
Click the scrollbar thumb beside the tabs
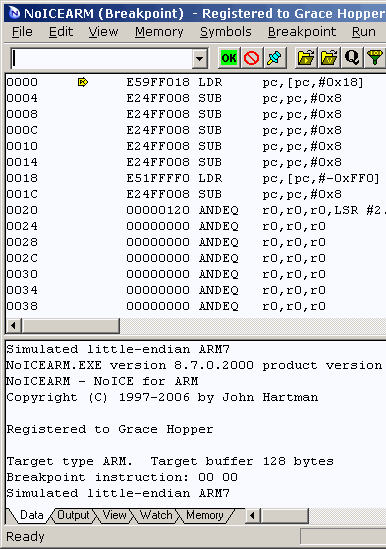point(285,515)
